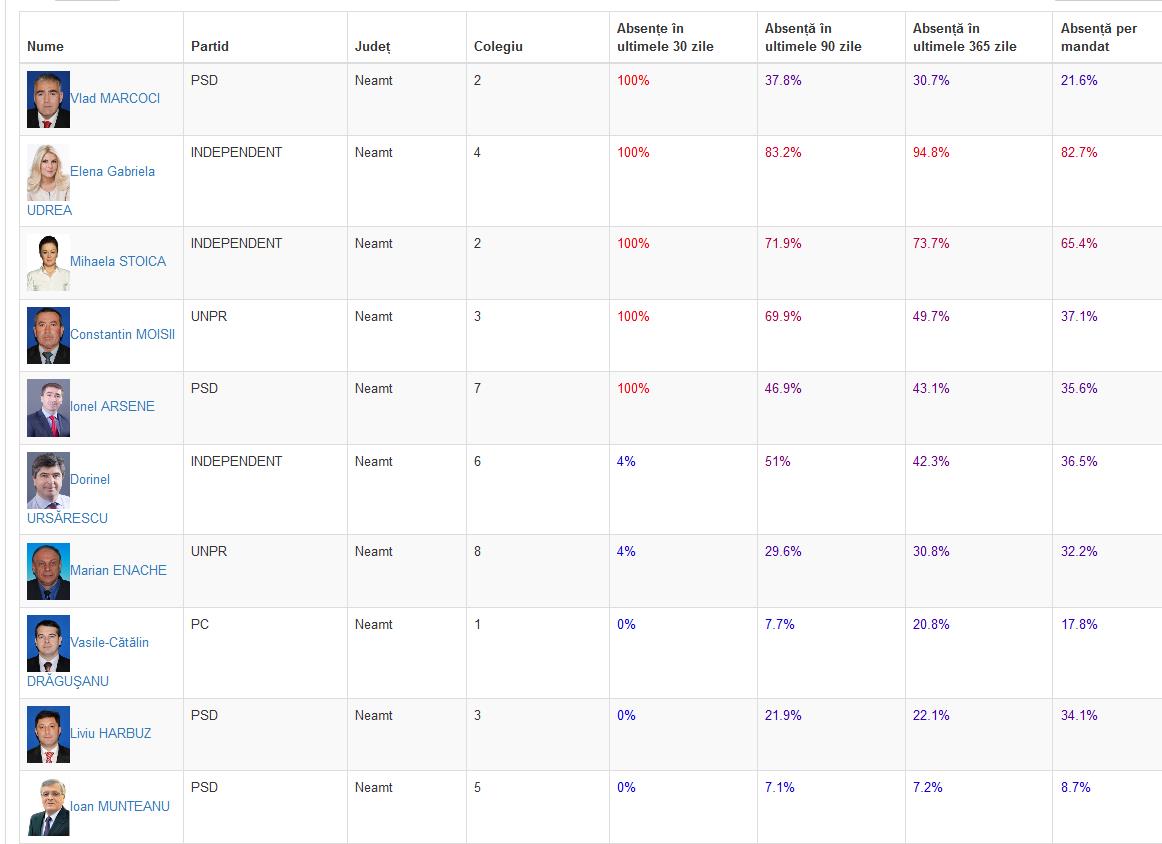
Task: Open Vlad MARCOCI profile link
Action: (x=115, y=99)
